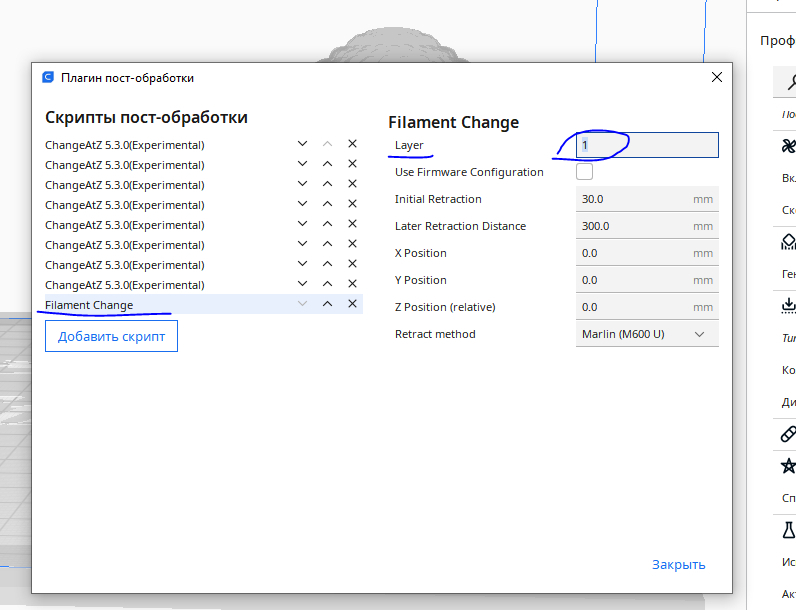This screenshot has height=610, width=796.
Task: Move the second ChangeAtZ script up
Action: tap(327, 164)
